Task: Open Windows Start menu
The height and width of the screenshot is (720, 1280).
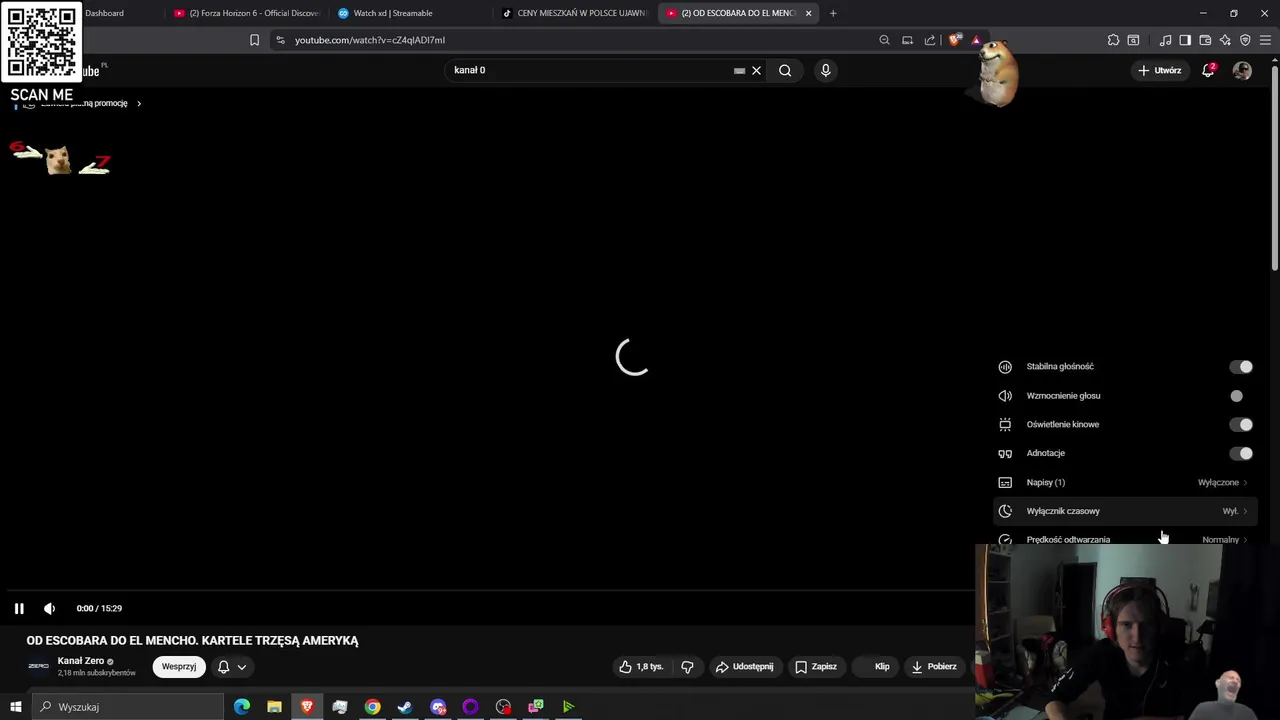Action: point(15,707)
